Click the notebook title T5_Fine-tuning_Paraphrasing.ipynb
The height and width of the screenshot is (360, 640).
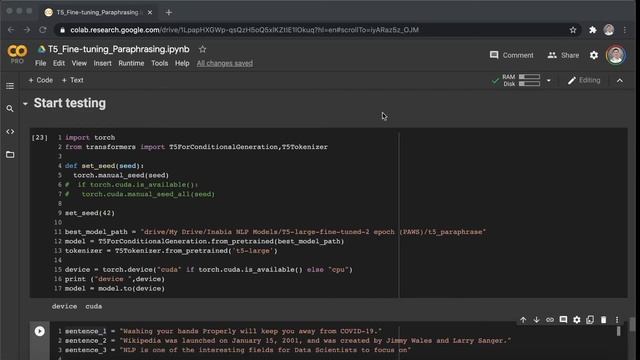[118, 49]
